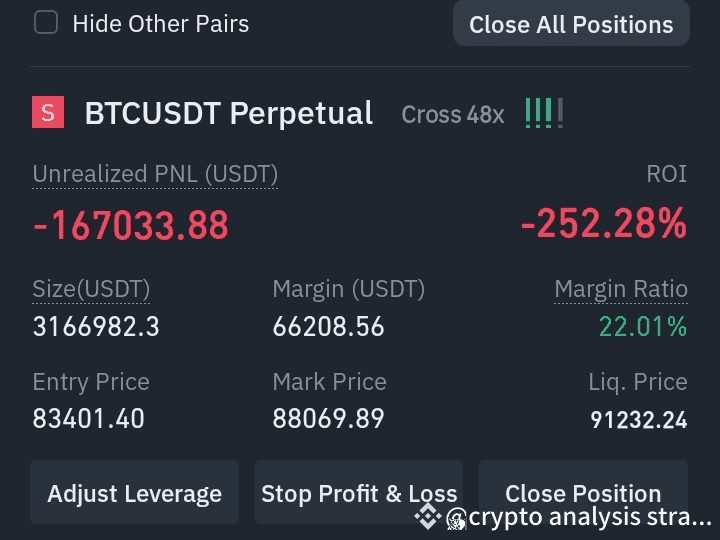Click the crypto analysis author avatar
Screen dimensions: 720x540
tap(456, 519)
